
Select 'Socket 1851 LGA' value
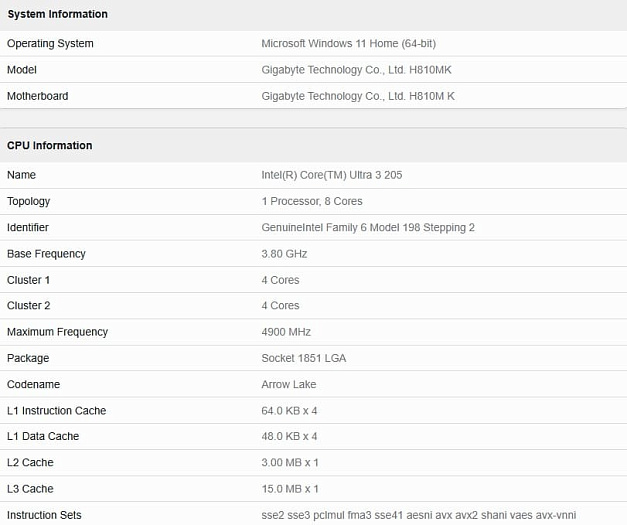tap(304, 358)
